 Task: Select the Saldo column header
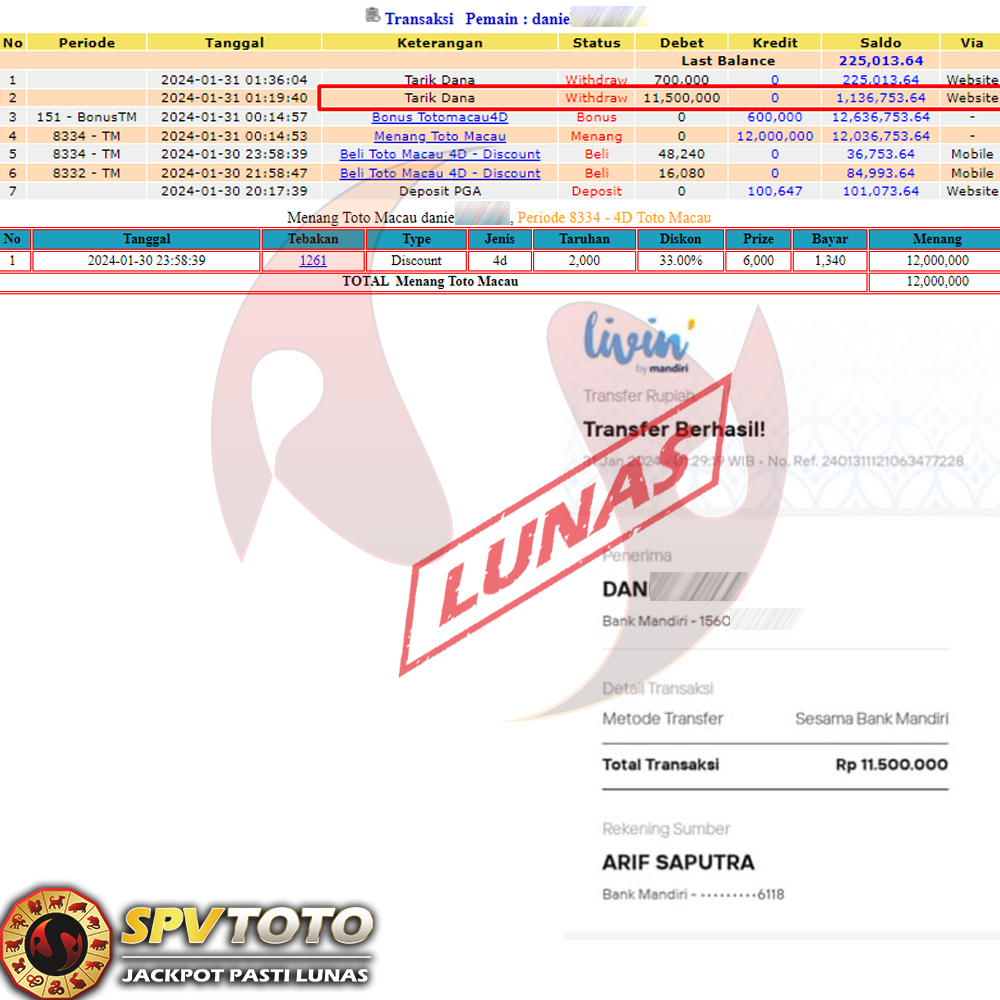tap(880, 43)
